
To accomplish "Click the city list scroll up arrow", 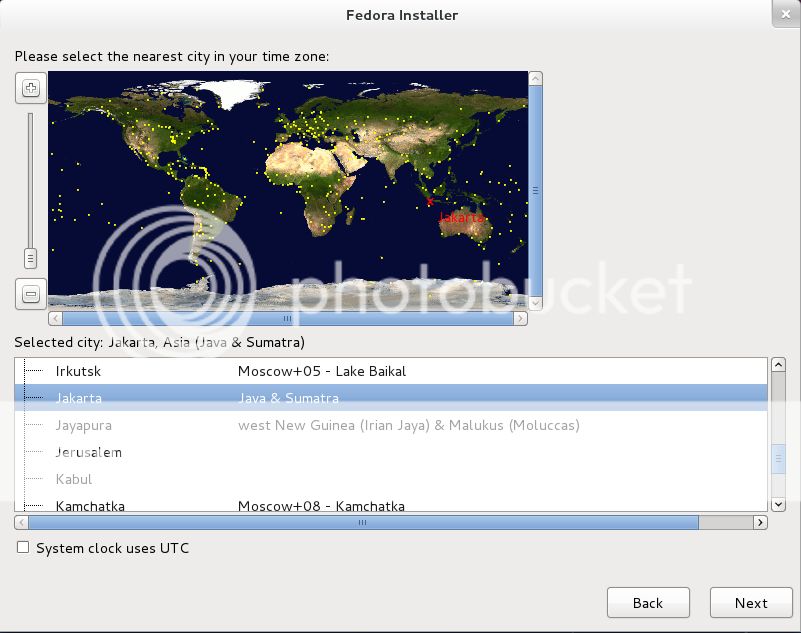I will 778,365.
